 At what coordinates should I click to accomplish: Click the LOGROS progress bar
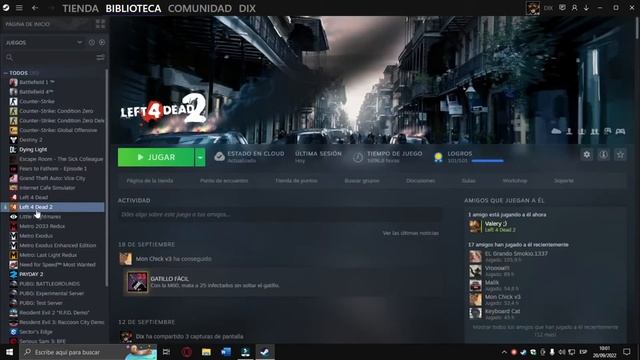[x=487, y=161]
